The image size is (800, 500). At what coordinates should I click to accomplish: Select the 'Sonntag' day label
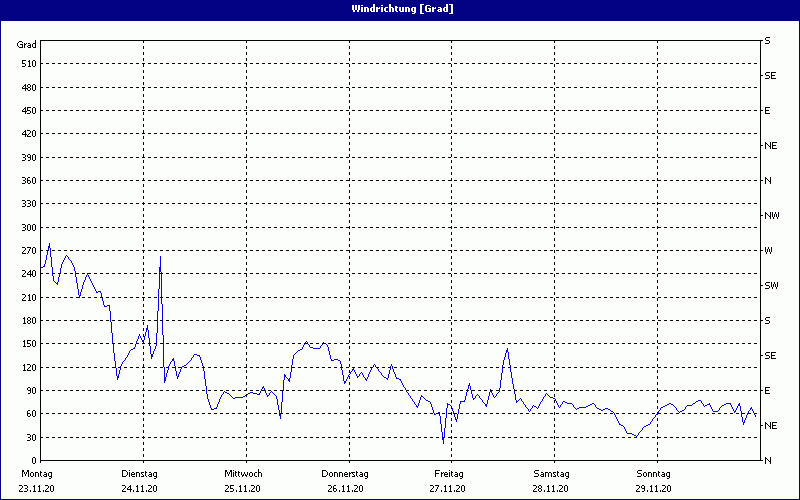(x=654, y=473)
